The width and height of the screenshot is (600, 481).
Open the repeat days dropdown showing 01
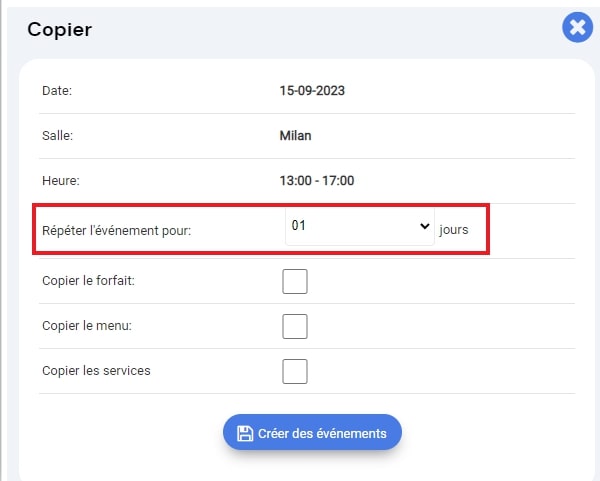[360, 226]
